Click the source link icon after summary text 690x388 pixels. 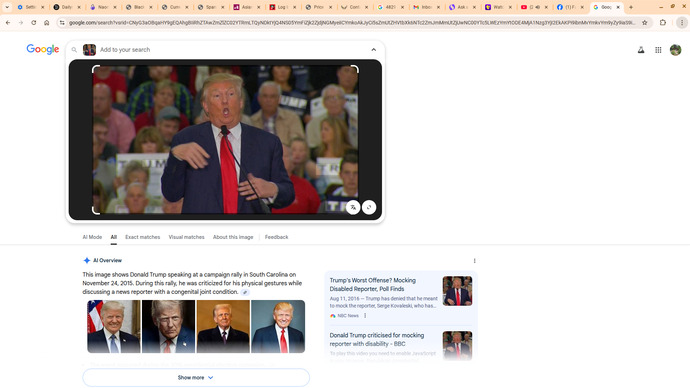coord(245,292)
